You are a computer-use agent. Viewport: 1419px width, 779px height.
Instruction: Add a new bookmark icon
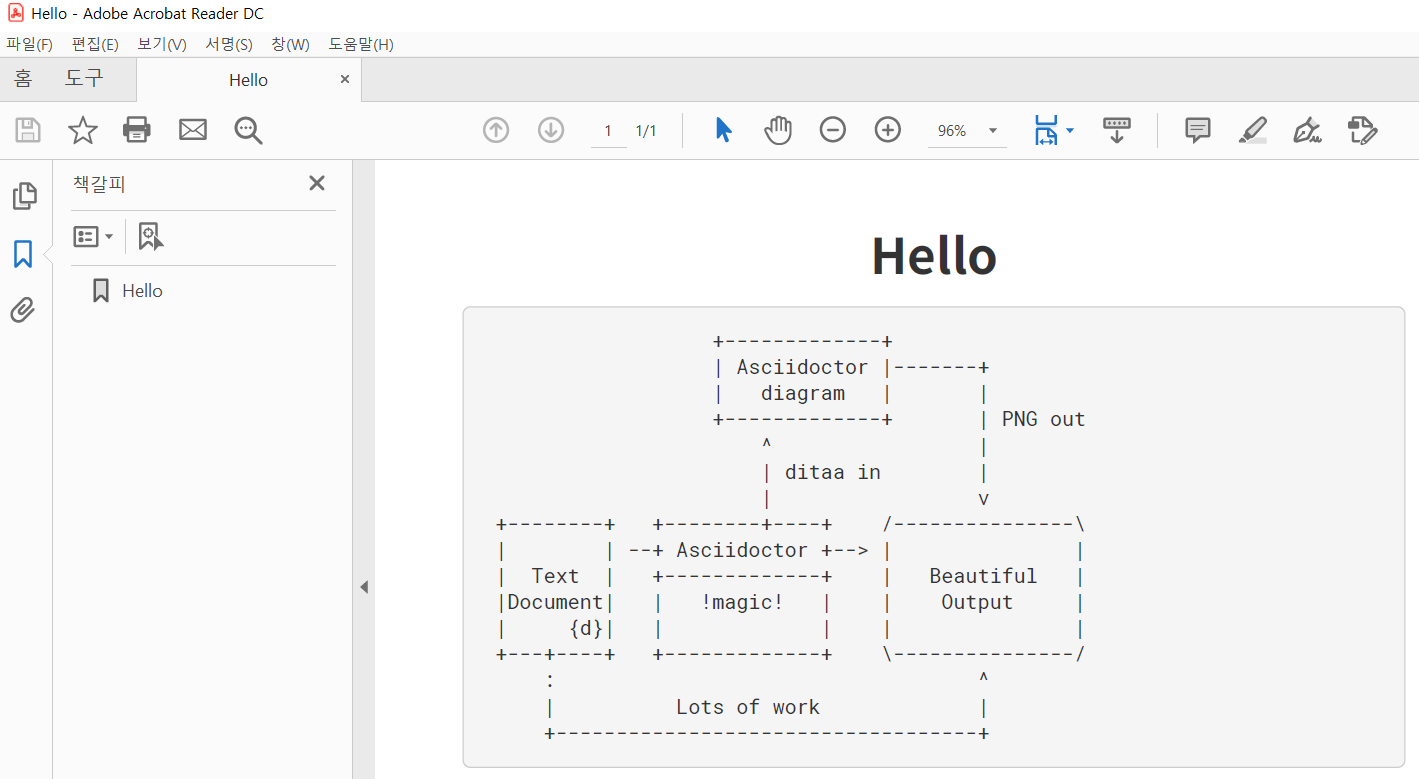150,236
